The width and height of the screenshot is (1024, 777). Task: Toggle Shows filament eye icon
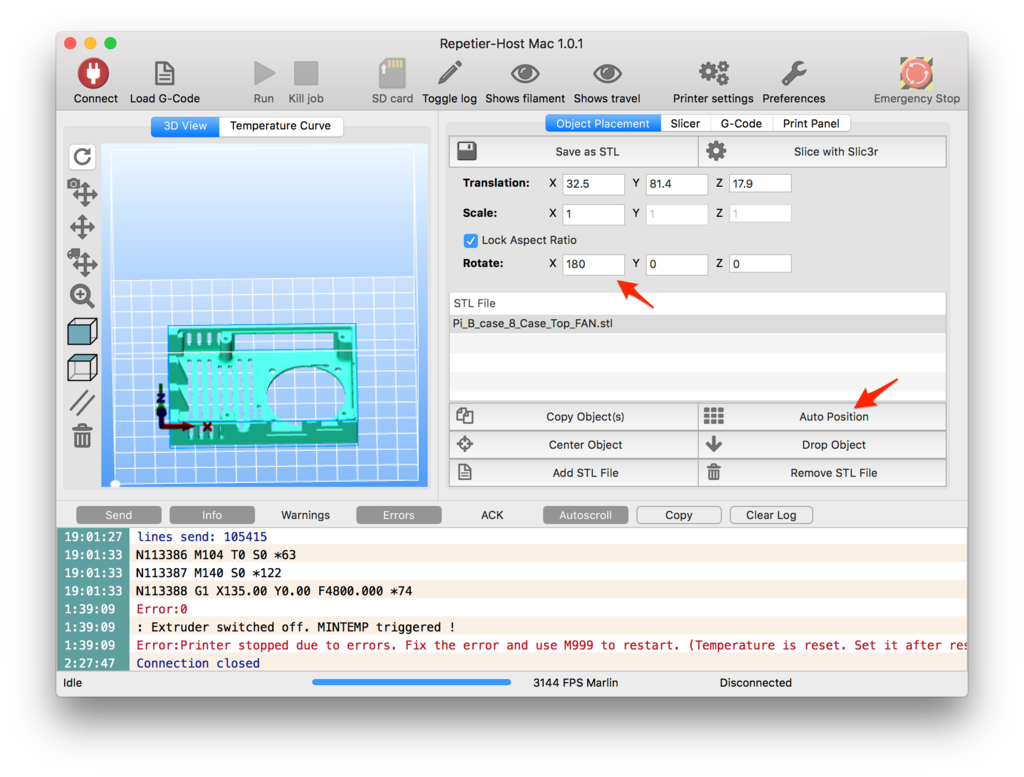click(x=524, y=73)
